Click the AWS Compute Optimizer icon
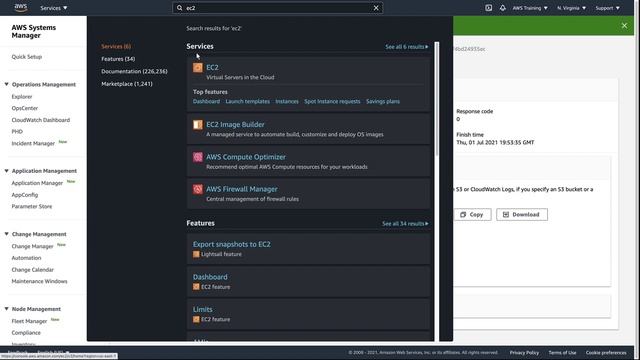The width and height of the screenshot is (640, 360). (x=198, y=157)
